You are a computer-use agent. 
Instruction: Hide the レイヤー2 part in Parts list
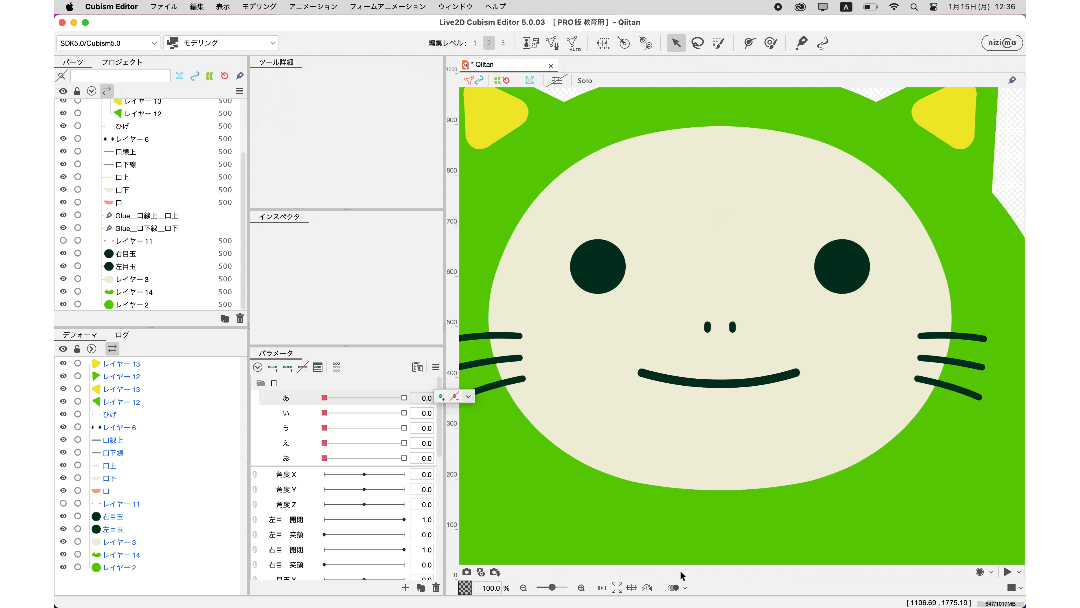pyautogui.click(x=63, y=304)
